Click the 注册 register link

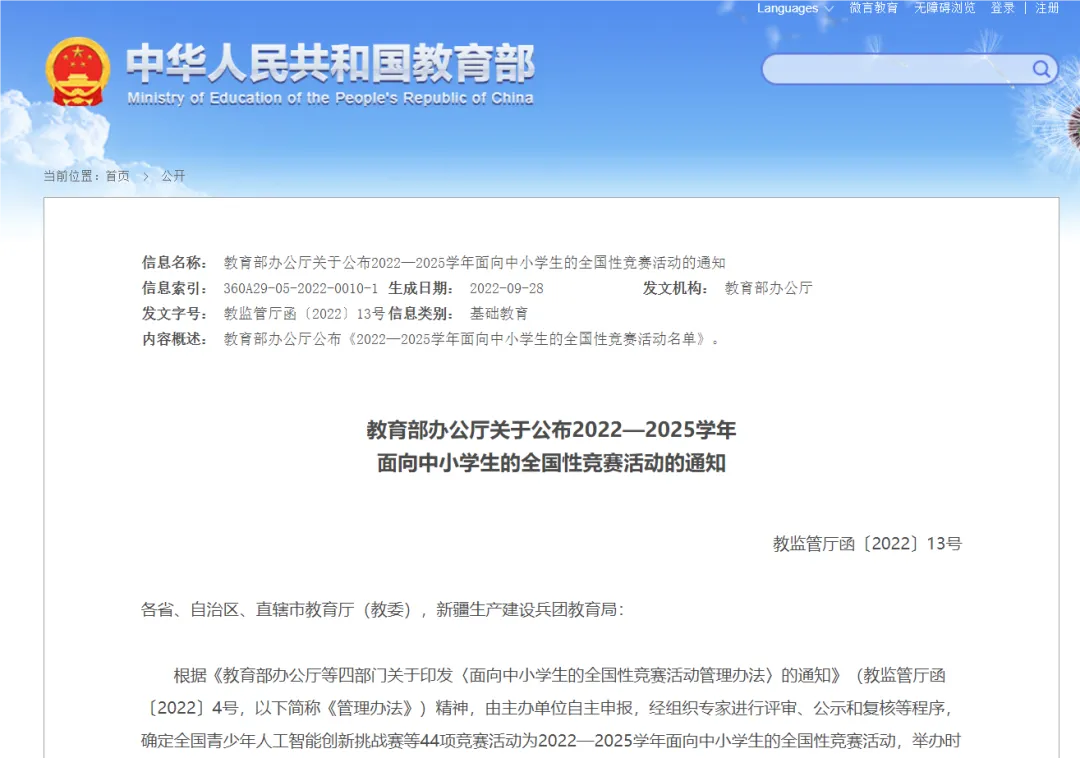(1047, 8)
